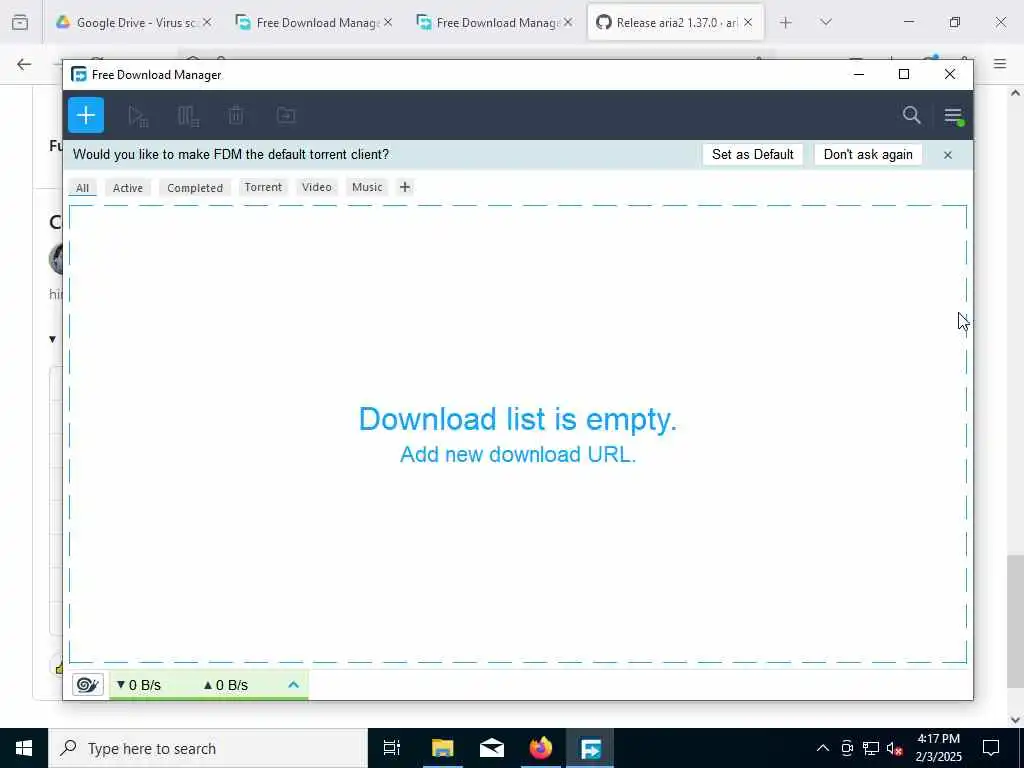Open the Mail app from taskbar
Viewport: 1024px width, 768px height.
click(x=492, y=748)
